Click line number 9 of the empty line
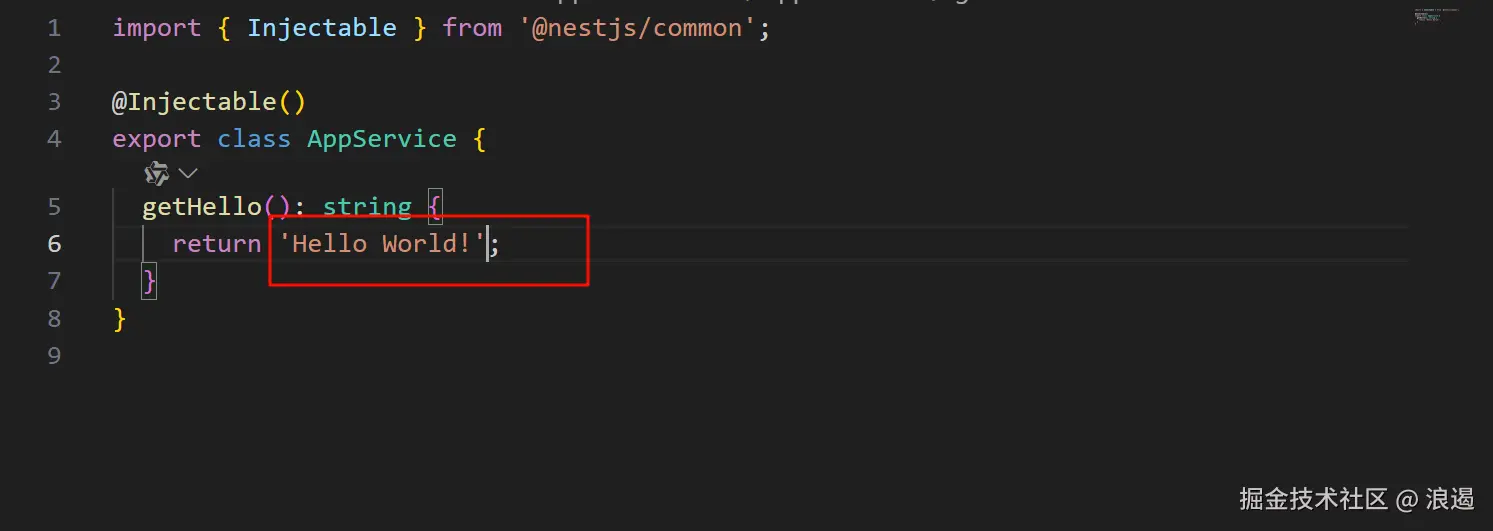This screenshot has width=1493, height=531. pyautogui.click(x=54, y=356)
